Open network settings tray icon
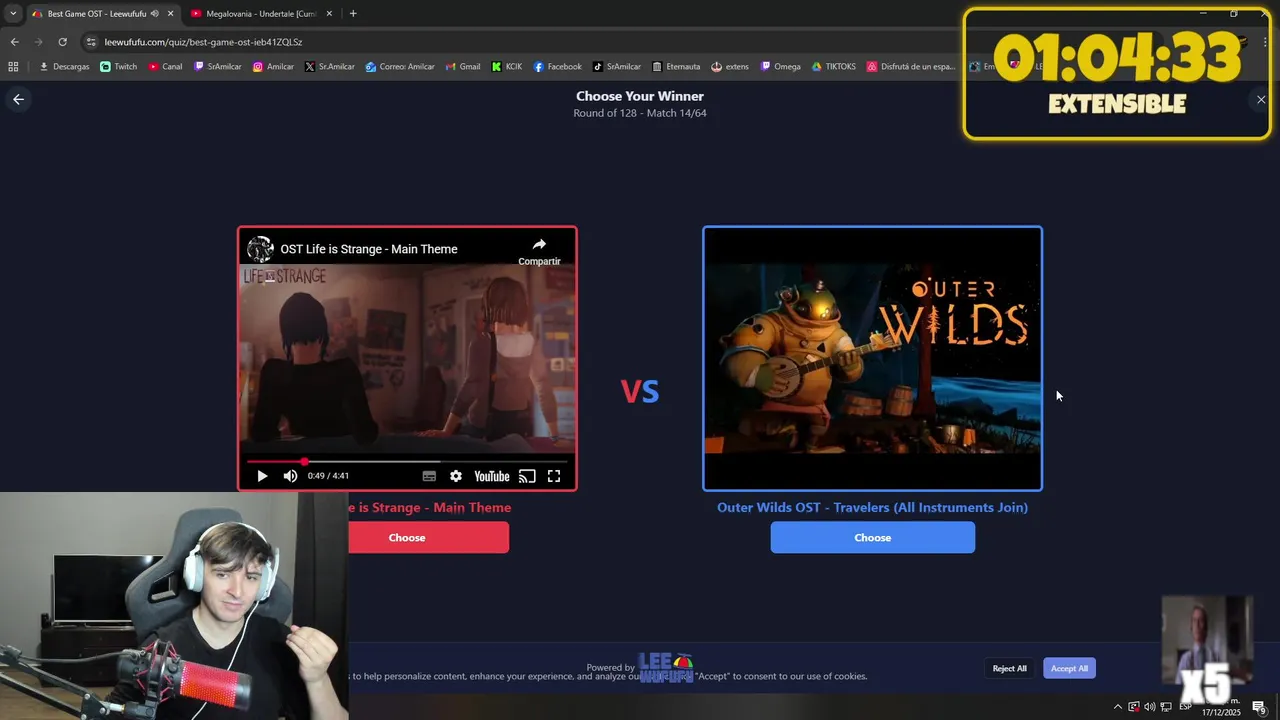Screen dimensions: 1280x720 point(1166,707)
